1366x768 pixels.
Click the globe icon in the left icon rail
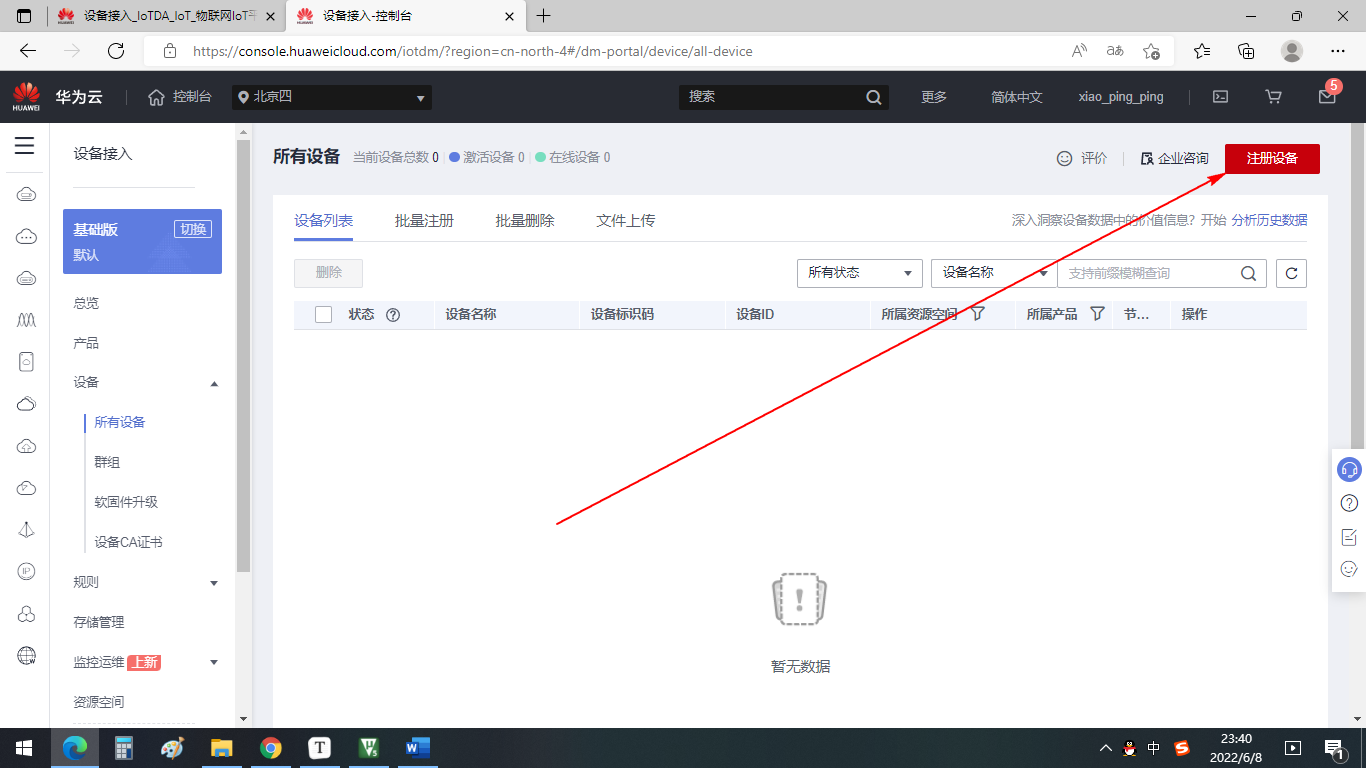[26, 656]
